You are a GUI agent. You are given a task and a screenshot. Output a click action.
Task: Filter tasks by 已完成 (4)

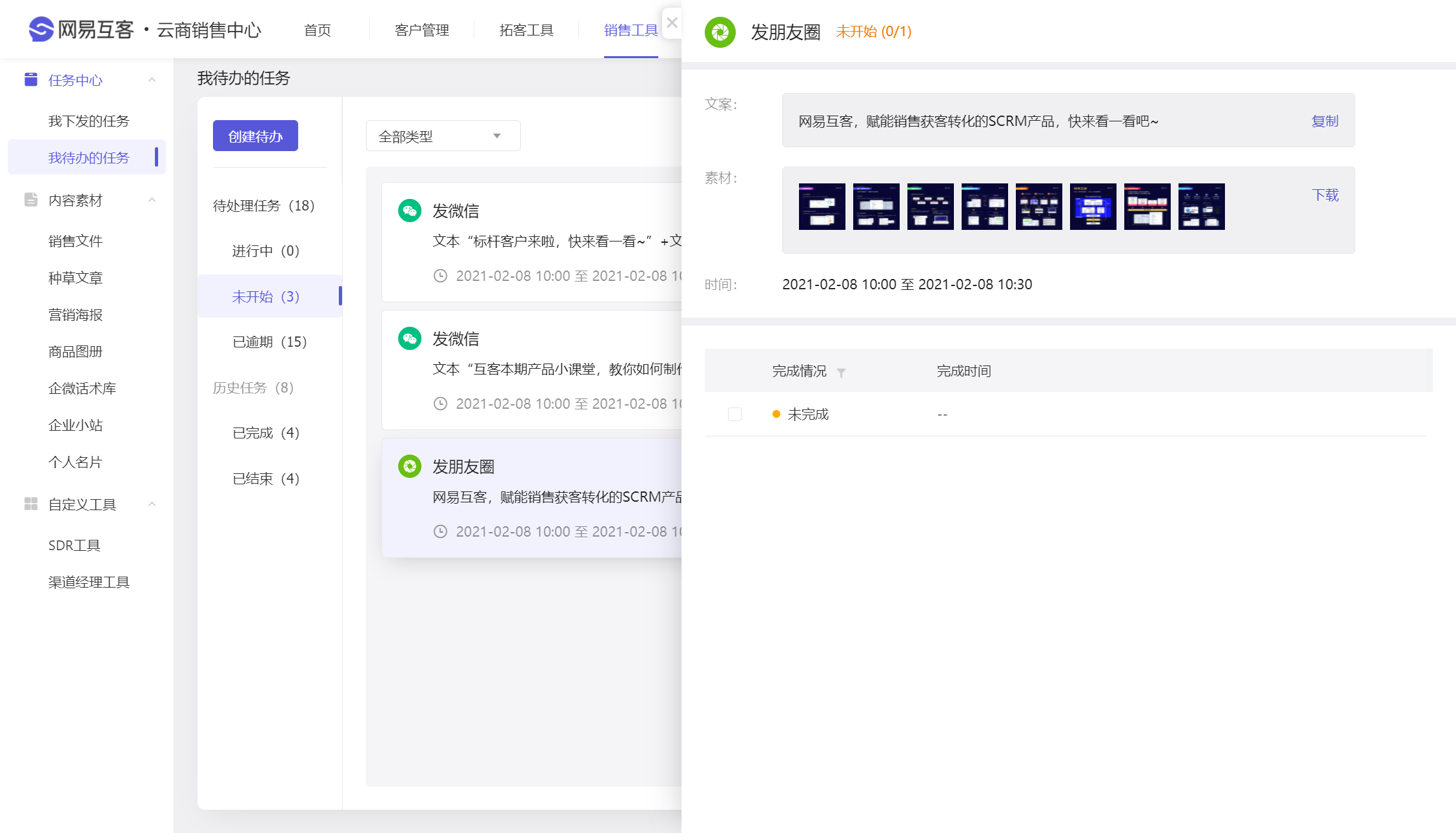click(x=266, y=433)
